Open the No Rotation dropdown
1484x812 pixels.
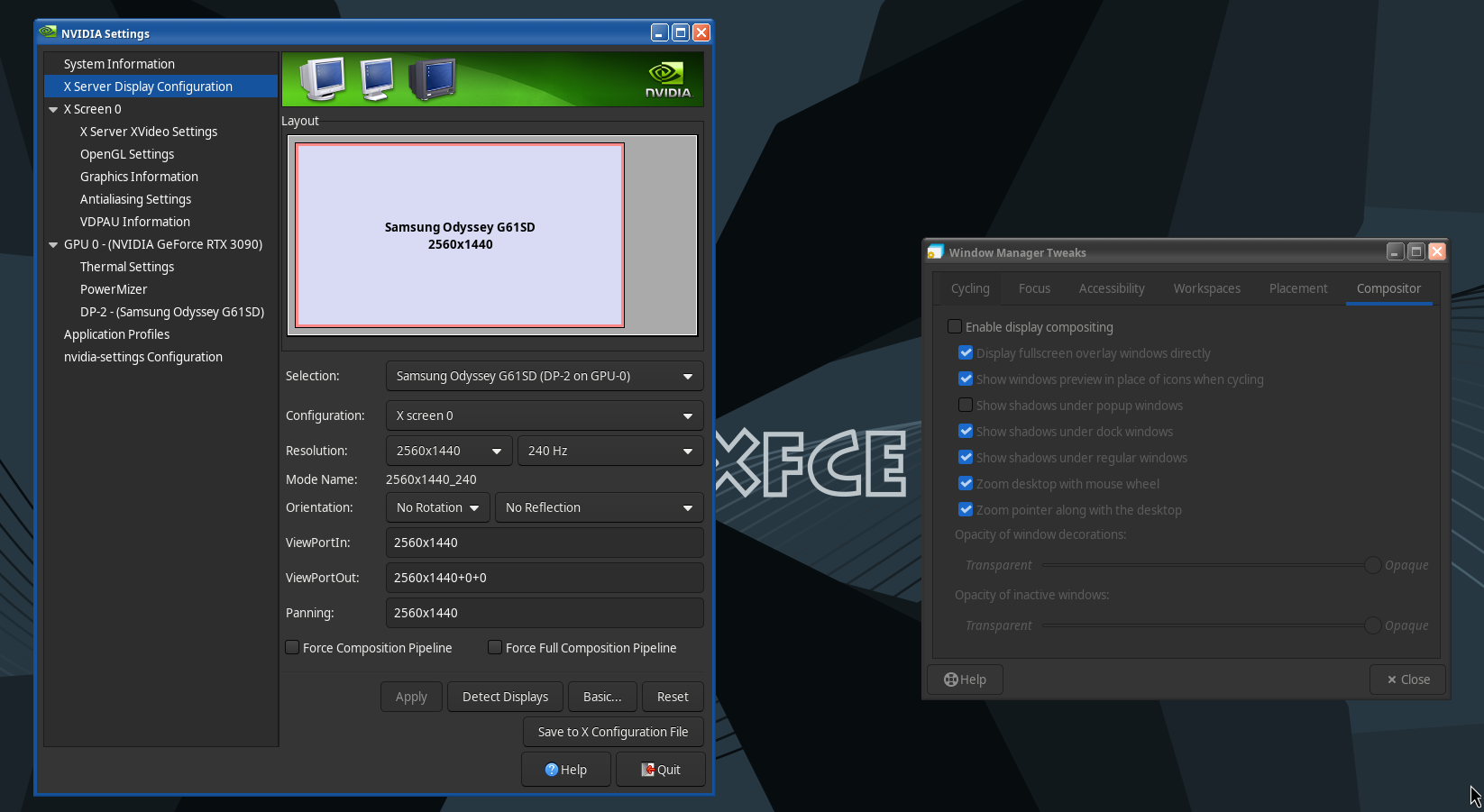click(438, 507)
